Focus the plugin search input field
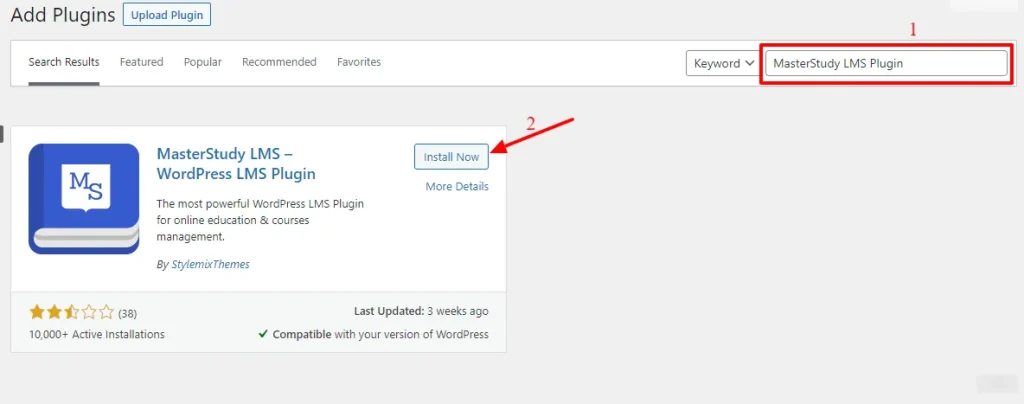 (886, 63)
